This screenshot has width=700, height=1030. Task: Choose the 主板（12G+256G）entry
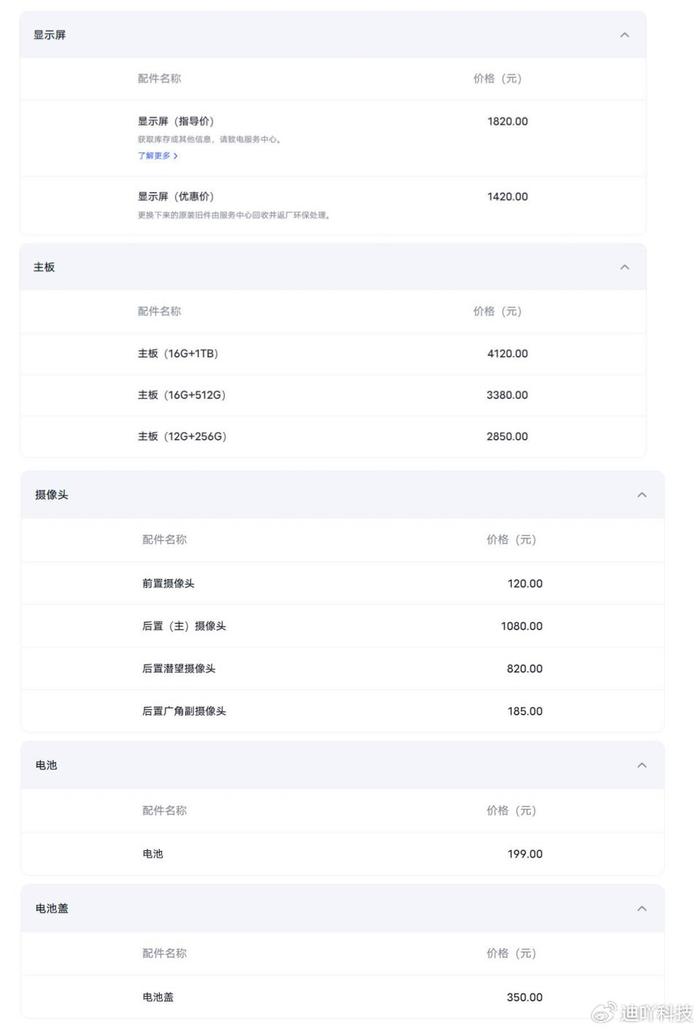[x=333, y=436]
